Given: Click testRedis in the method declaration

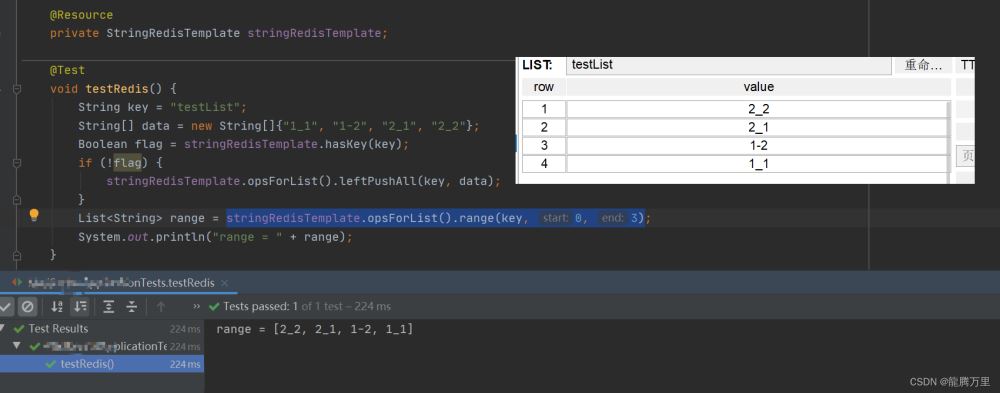Looking at the screenshot, I should [x=117, y=89].
